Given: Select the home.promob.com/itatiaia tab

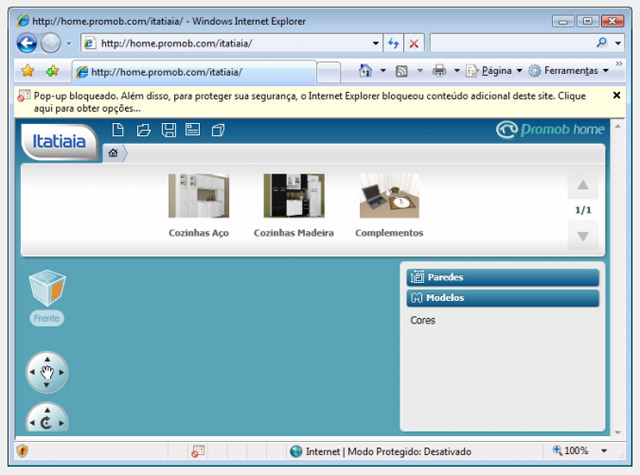Looking at the screenshot, I should (194, 72).
